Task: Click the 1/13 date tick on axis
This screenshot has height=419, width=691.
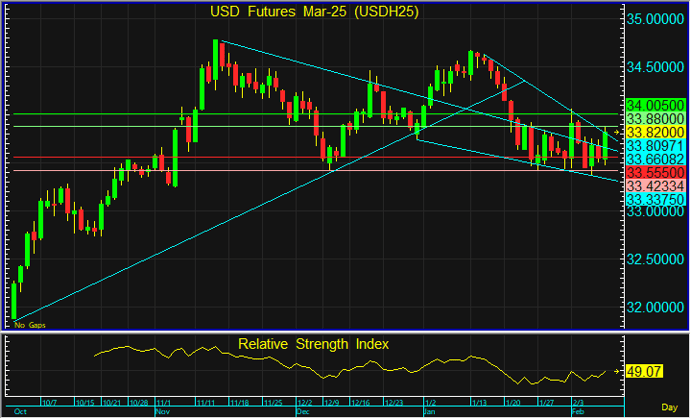Action: point(480,401)
